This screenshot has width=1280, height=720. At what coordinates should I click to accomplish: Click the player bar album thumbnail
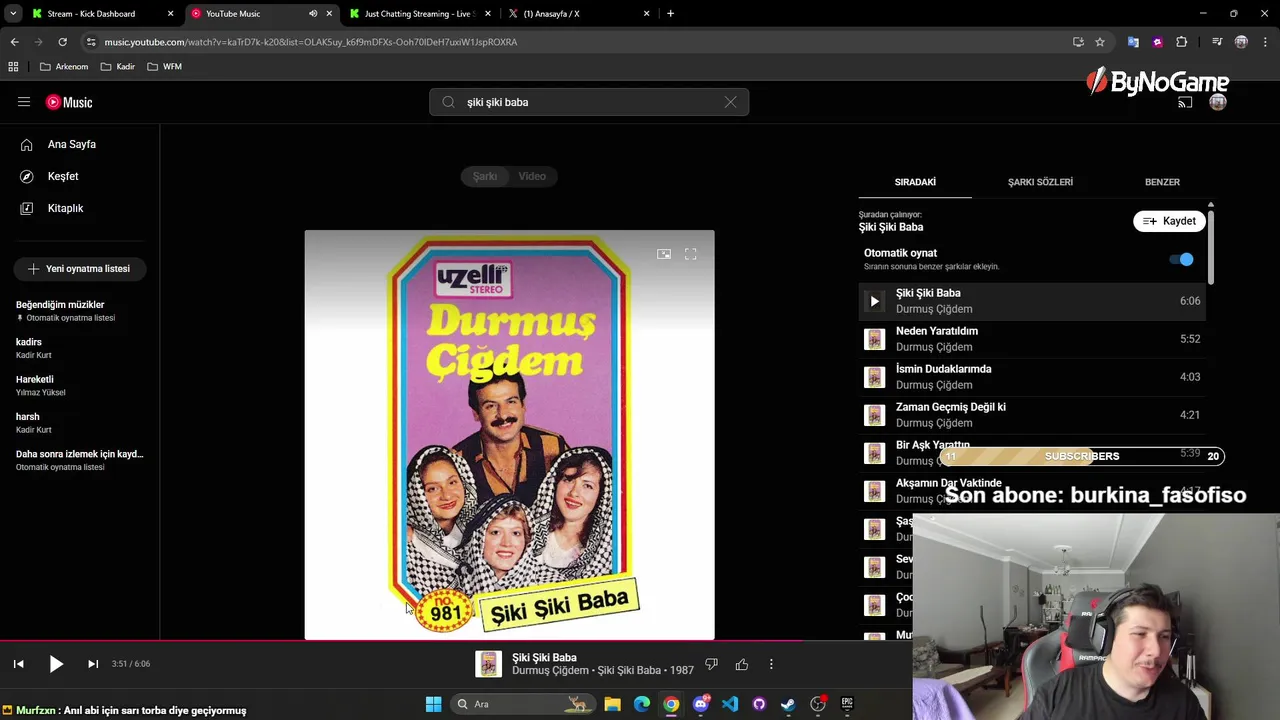[x=488, y=664]
